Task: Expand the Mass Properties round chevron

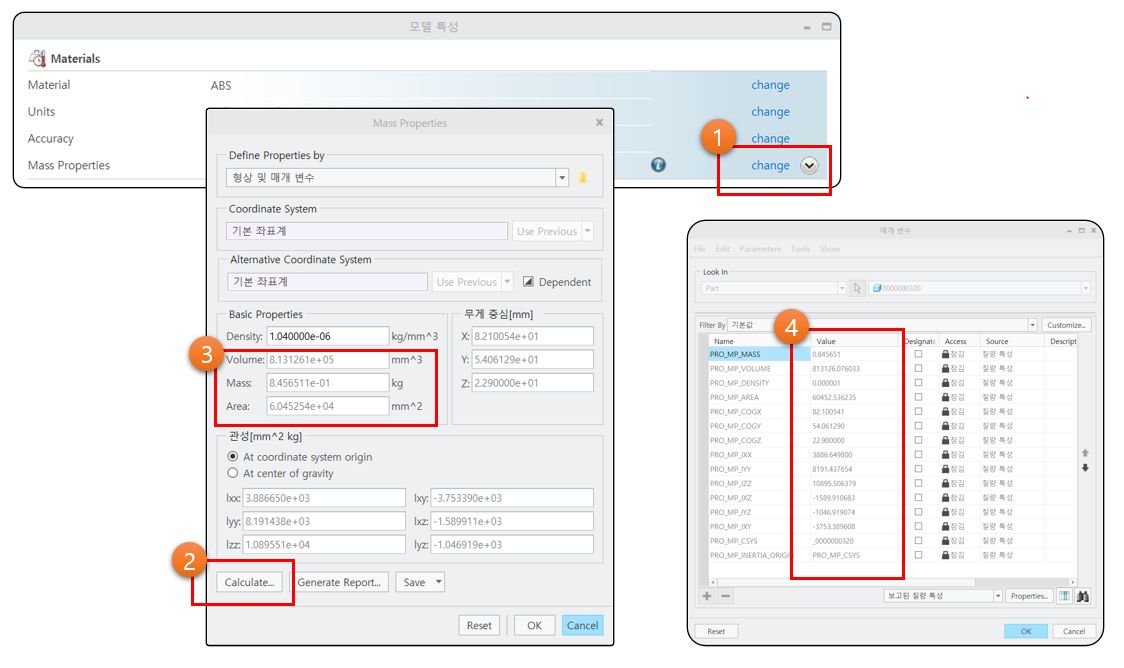Action: pyautogui.click(x=809, y=166)
